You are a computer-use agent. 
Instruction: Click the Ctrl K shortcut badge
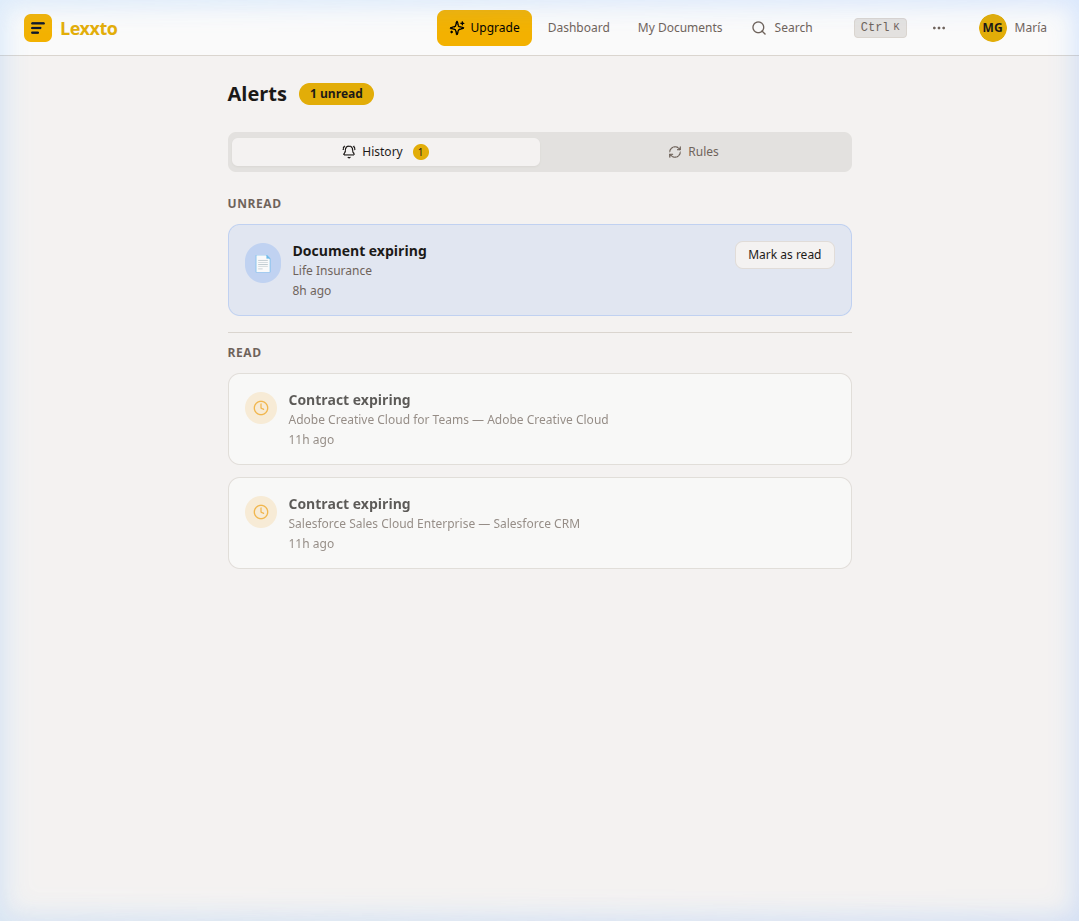880,28
